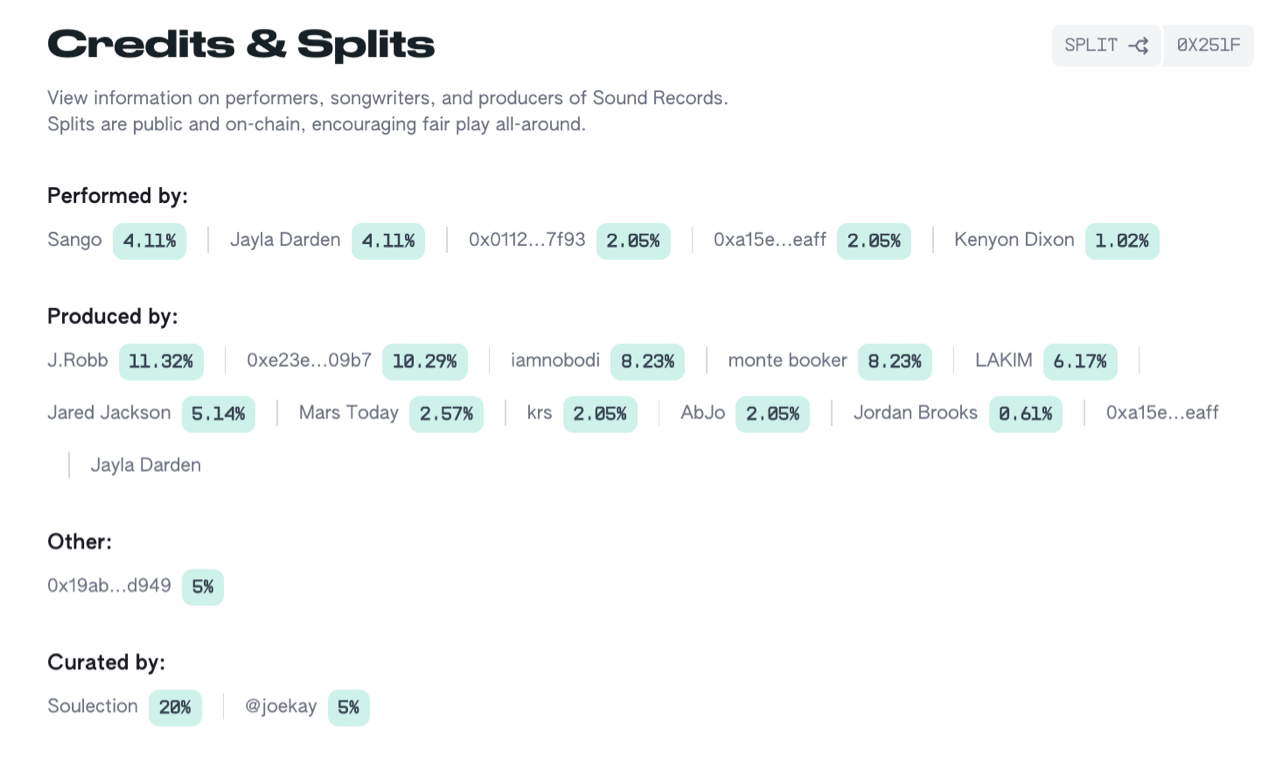Open Jared Jackson's profile
Viewport: 1276px width, 766px height.
pos(109,413)
